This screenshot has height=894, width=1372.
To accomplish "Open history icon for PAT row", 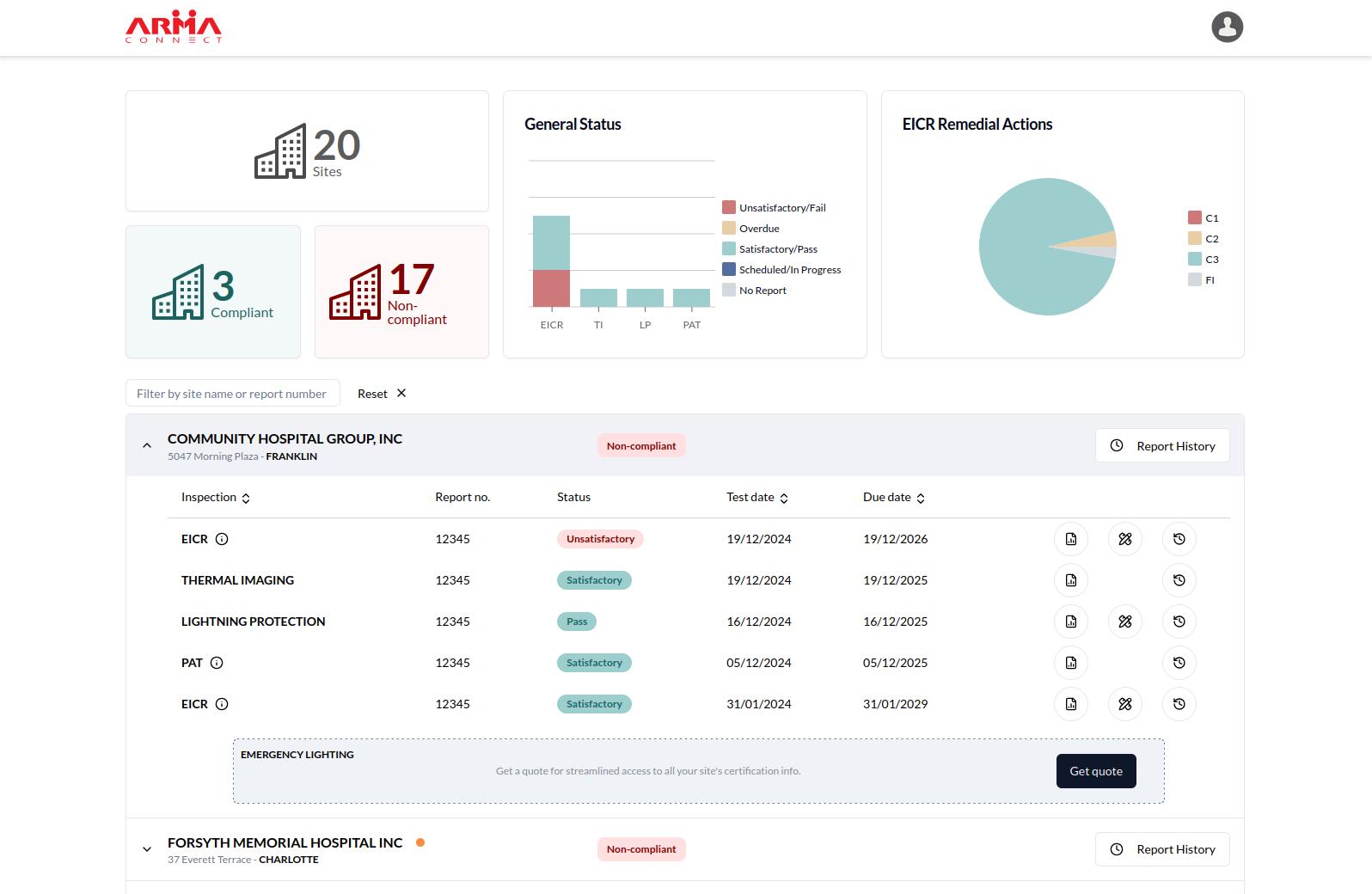I will coord(1179,663).
